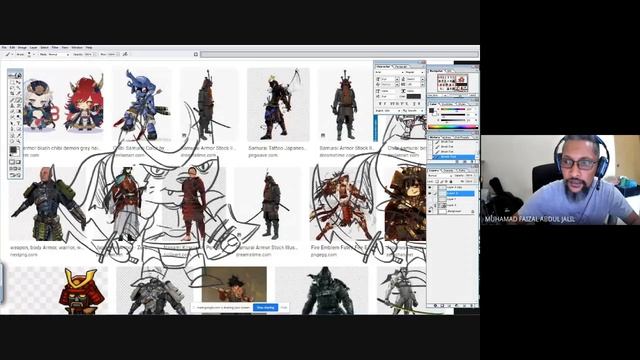Toggle Underline in Character panel
640x360 pixels.
(x=414, y=104)
